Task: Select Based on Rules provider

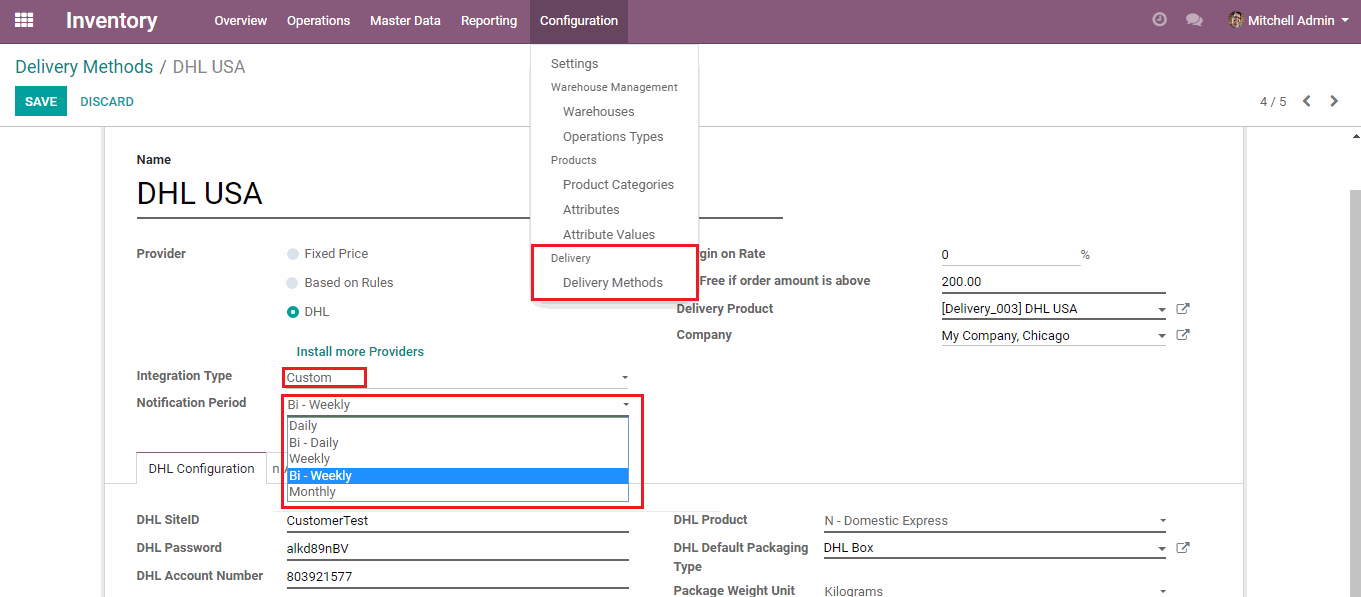Action: coord(293,283)
